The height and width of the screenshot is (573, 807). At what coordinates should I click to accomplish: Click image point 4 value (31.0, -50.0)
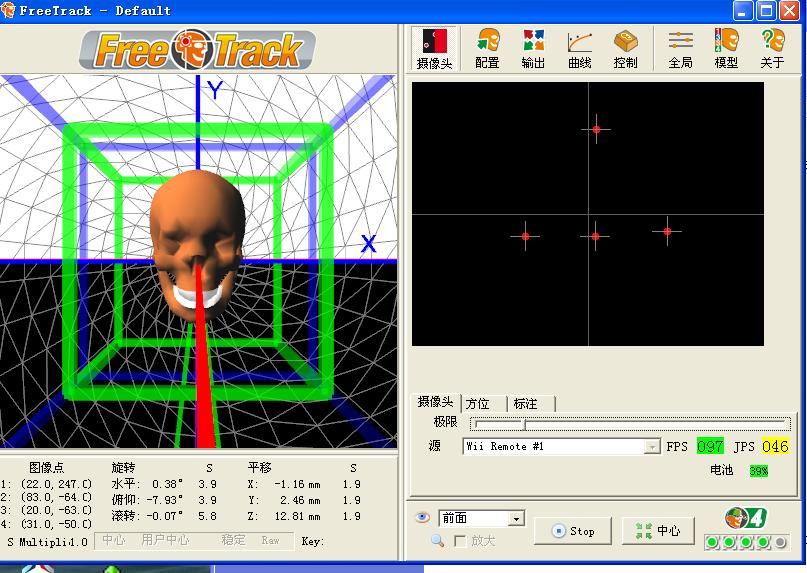(x=56, y=524)
